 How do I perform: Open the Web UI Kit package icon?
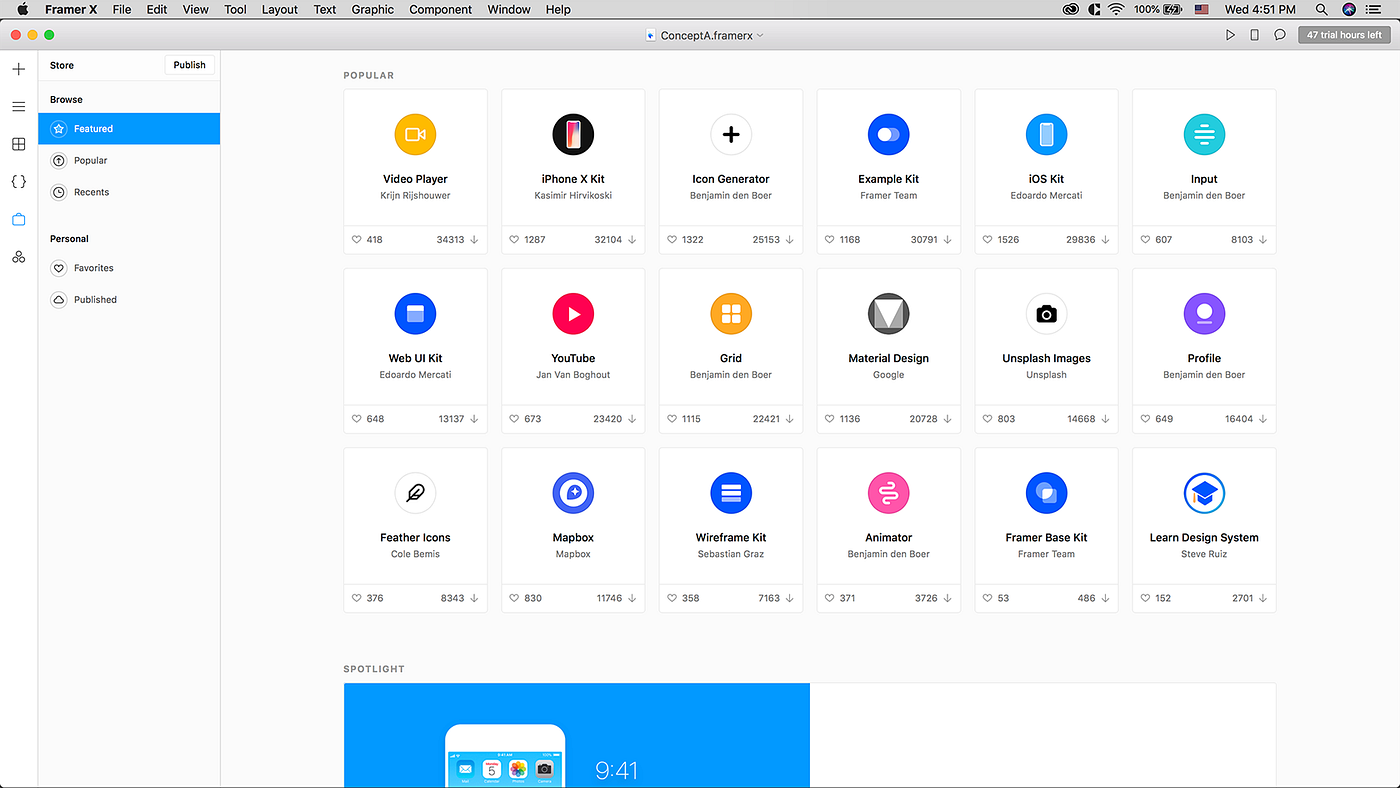pos(415,314)
